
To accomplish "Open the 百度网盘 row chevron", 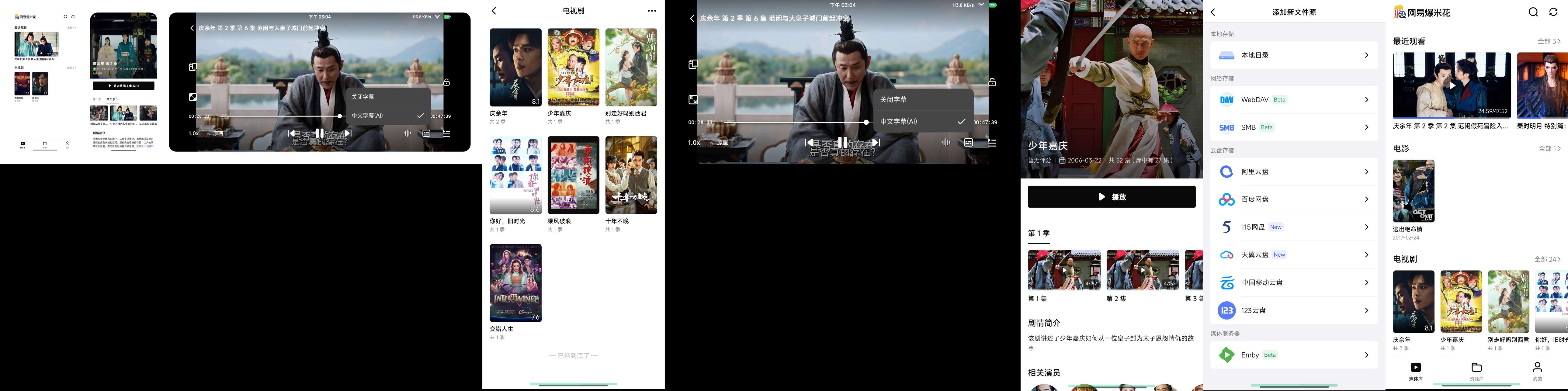I will (1366, 199).
